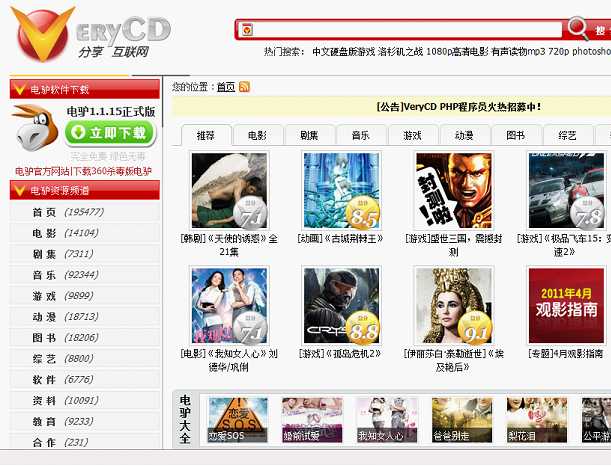This screenshot has height=466, width=611.
Task: Click hot search 中文硬盘版游戏
Action: (x=343, y=51)
